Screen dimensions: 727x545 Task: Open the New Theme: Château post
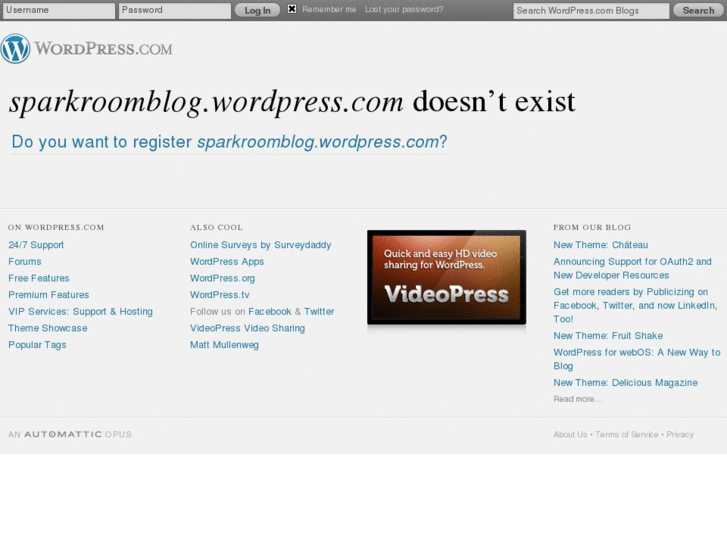tap(601, 245)
